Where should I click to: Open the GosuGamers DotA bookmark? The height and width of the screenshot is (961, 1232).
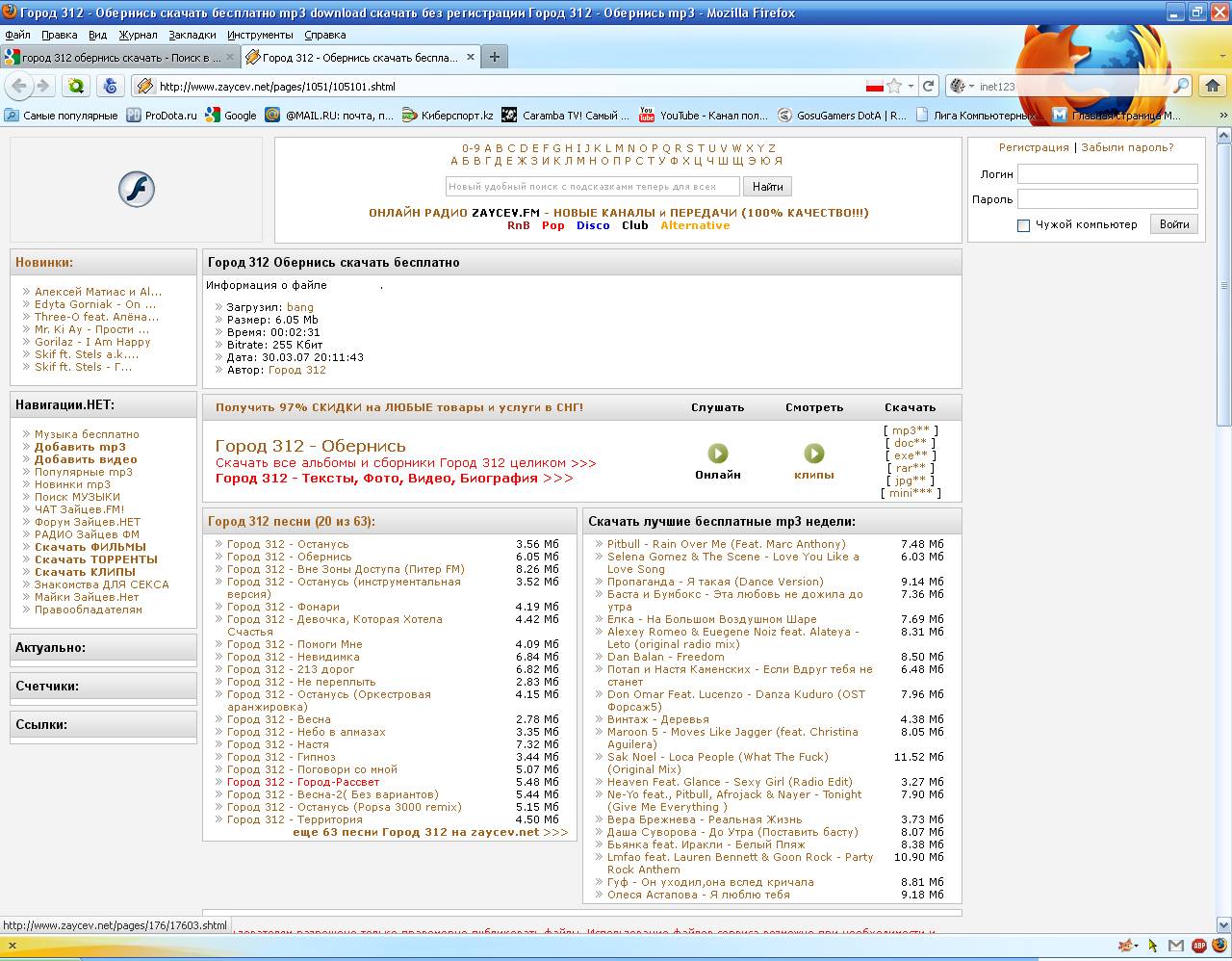pyautogui.click(x=842, y=115)
